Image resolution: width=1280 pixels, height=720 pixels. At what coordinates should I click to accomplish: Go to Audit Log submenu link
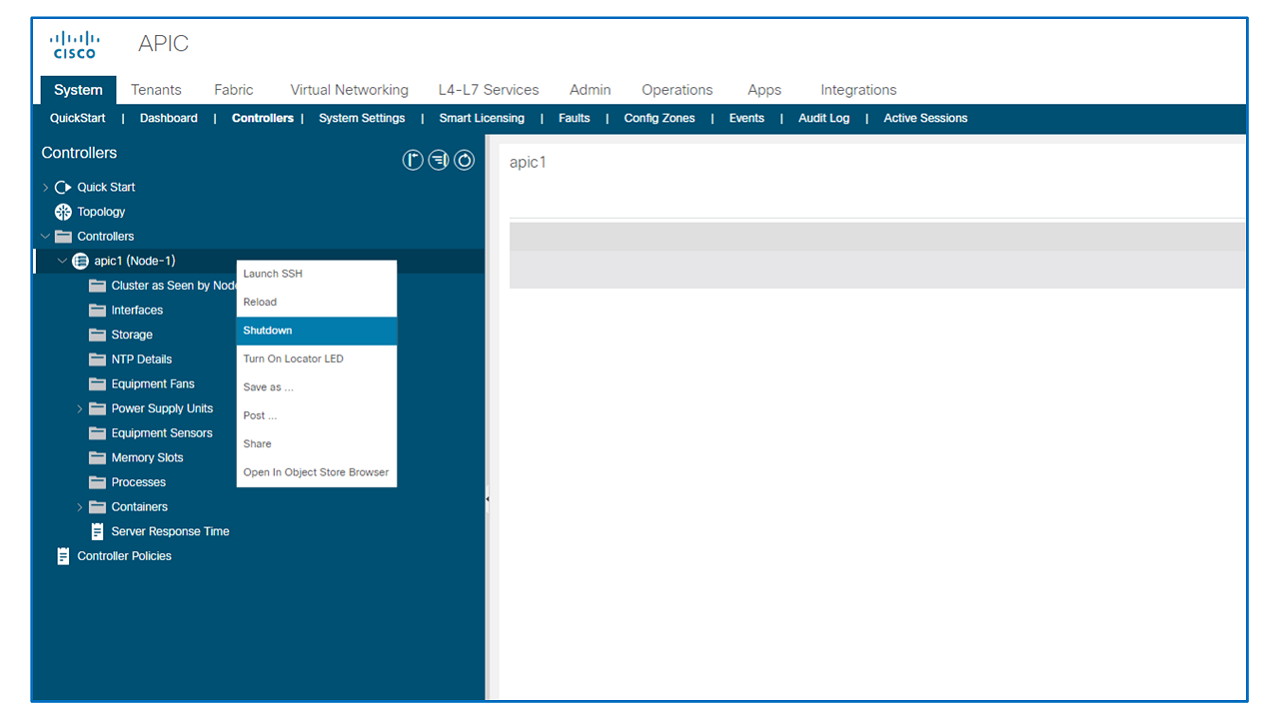[824, 118]
